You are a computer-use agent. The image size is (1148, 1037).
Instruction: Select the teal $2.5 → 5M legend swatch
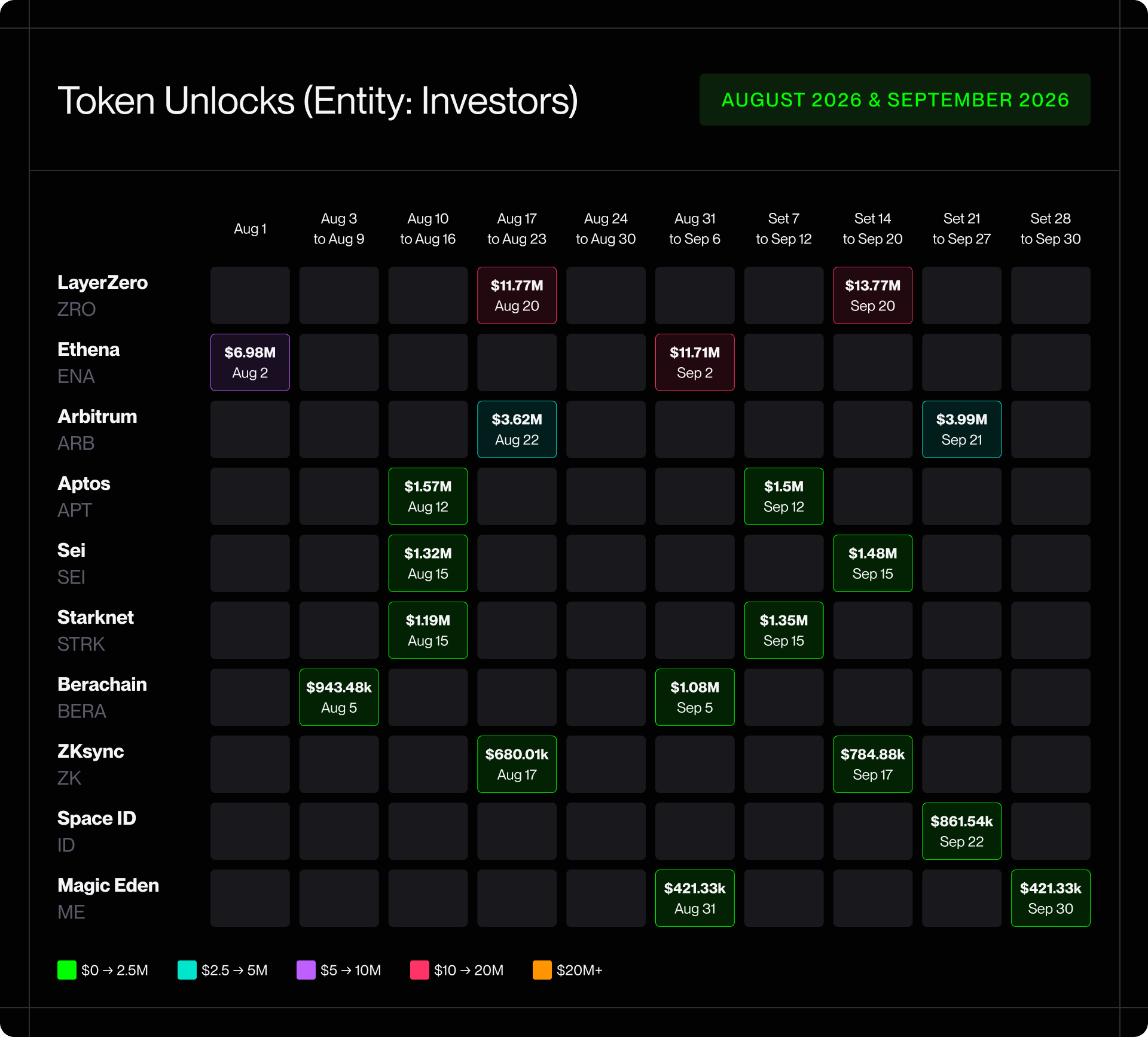187,969
